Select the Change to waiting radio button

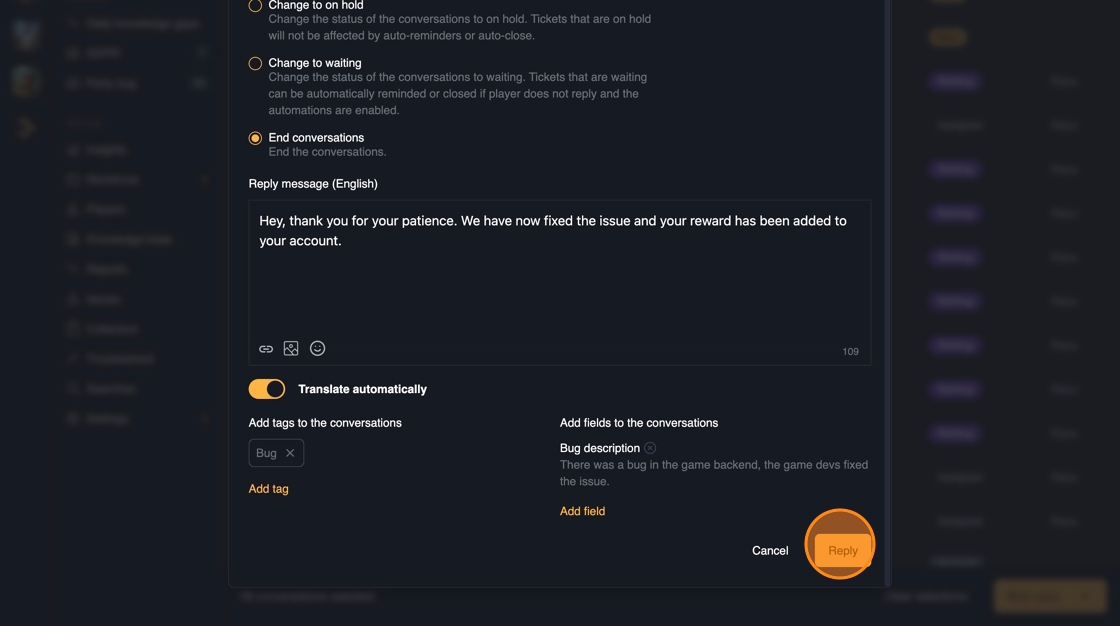(x=255, y=63)
